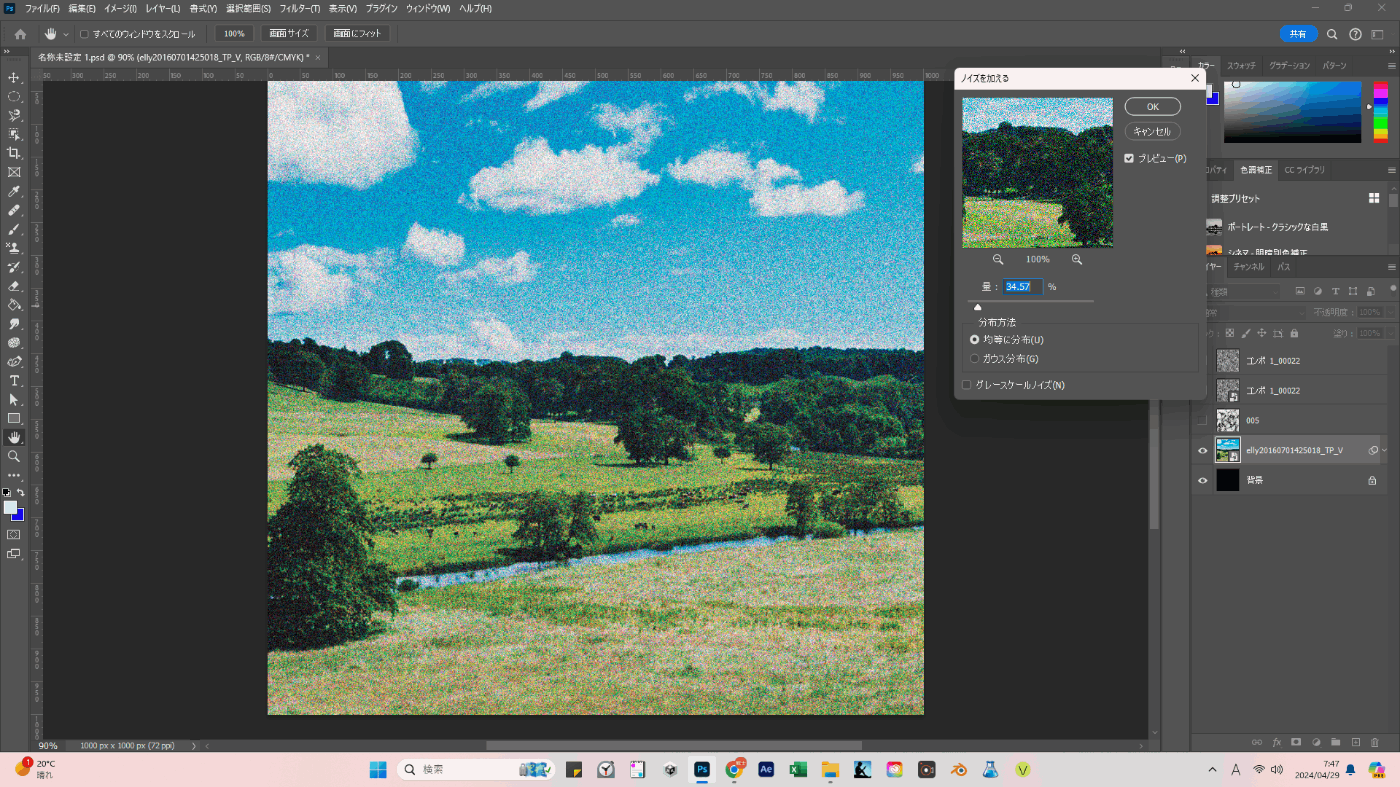1400x787 pixels.
Task: Select the Move tool
Action: [14, 77]
